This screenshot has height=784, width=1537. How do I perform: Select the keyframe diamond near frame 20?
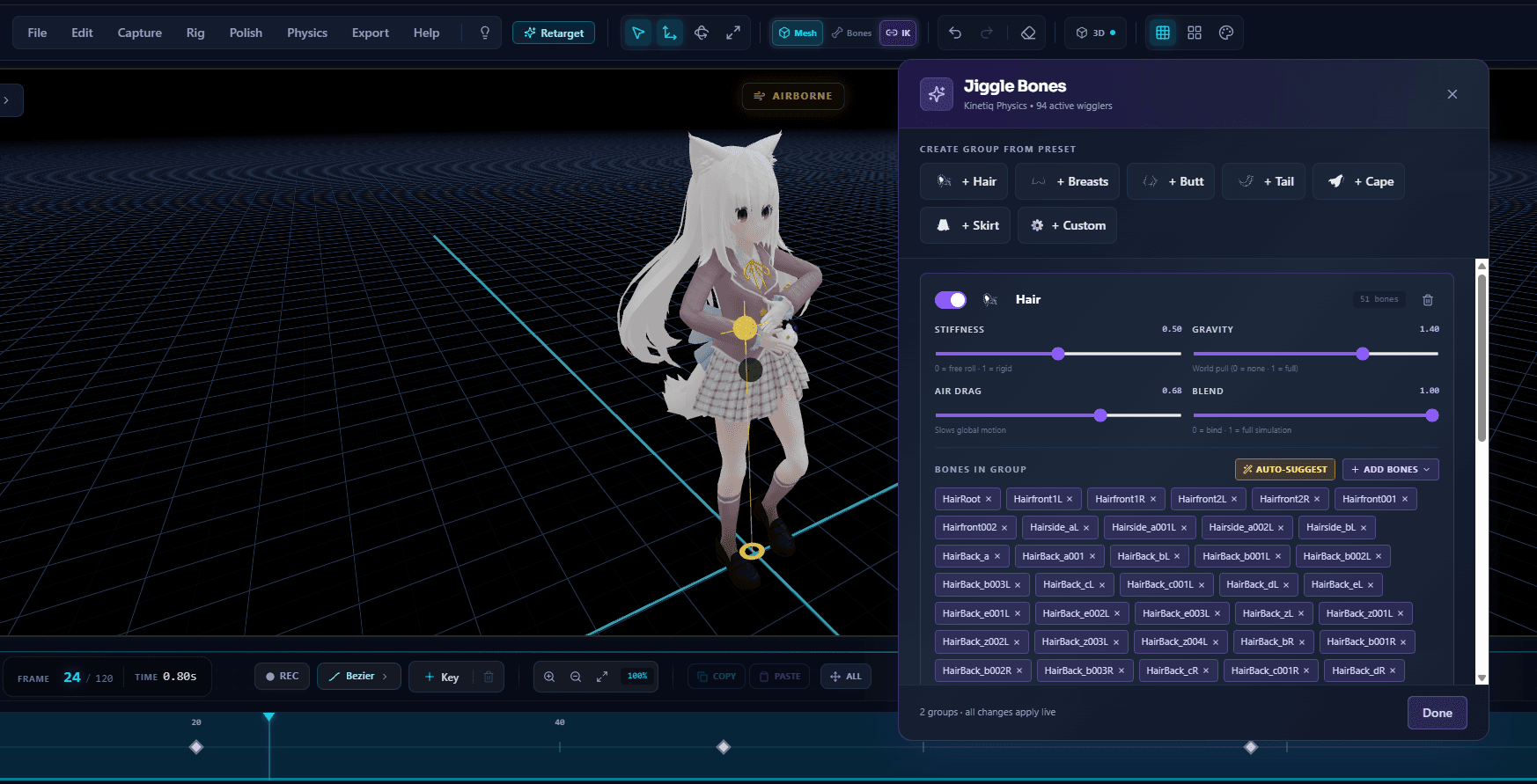(x=196, y=747)
